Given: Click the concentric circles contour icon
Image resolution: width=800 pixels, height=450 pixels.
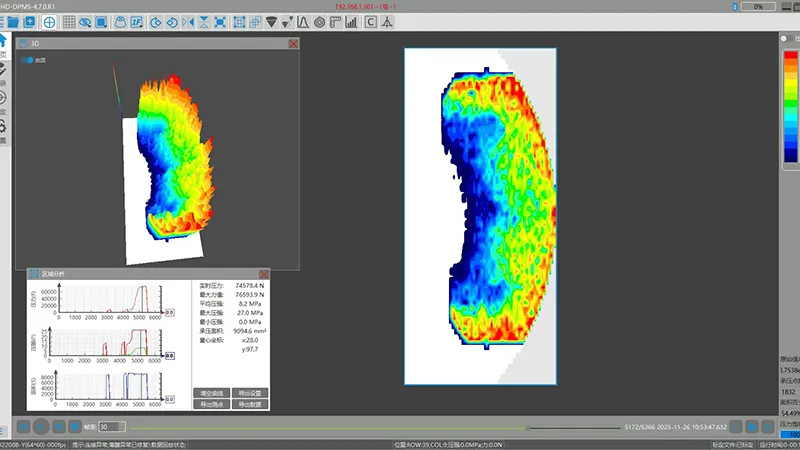Looking at the screenshot, I should [x=319, y=22].
